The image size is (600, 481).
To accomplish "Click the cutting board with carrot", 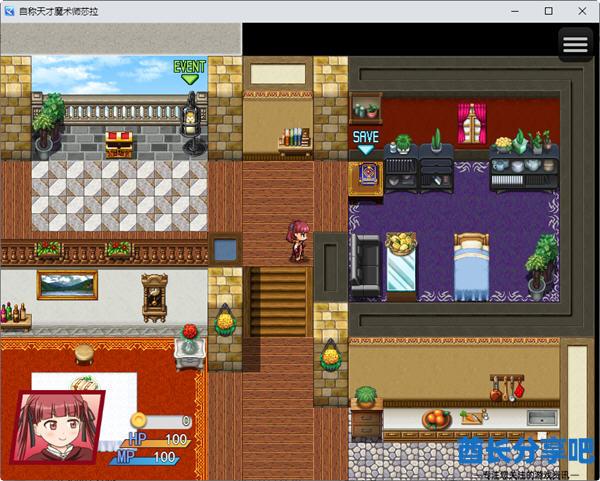I will [x=474, y=417].
